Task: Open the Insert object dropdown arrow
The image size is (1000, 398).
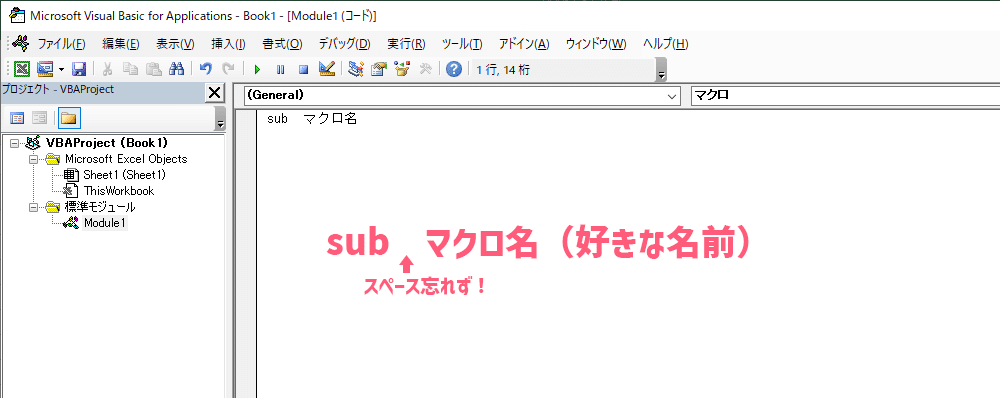Action: tap(61, 69)
